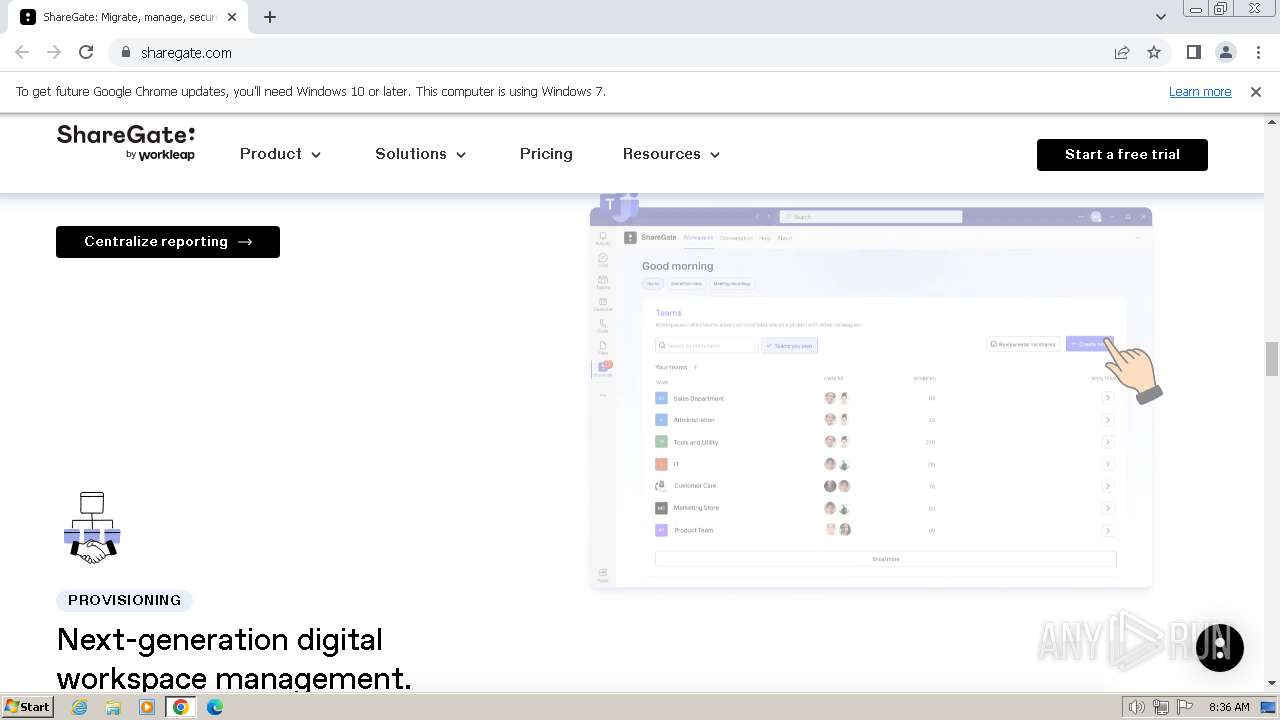
Task: Expand the Resources menu
Action: pos(672,154)
